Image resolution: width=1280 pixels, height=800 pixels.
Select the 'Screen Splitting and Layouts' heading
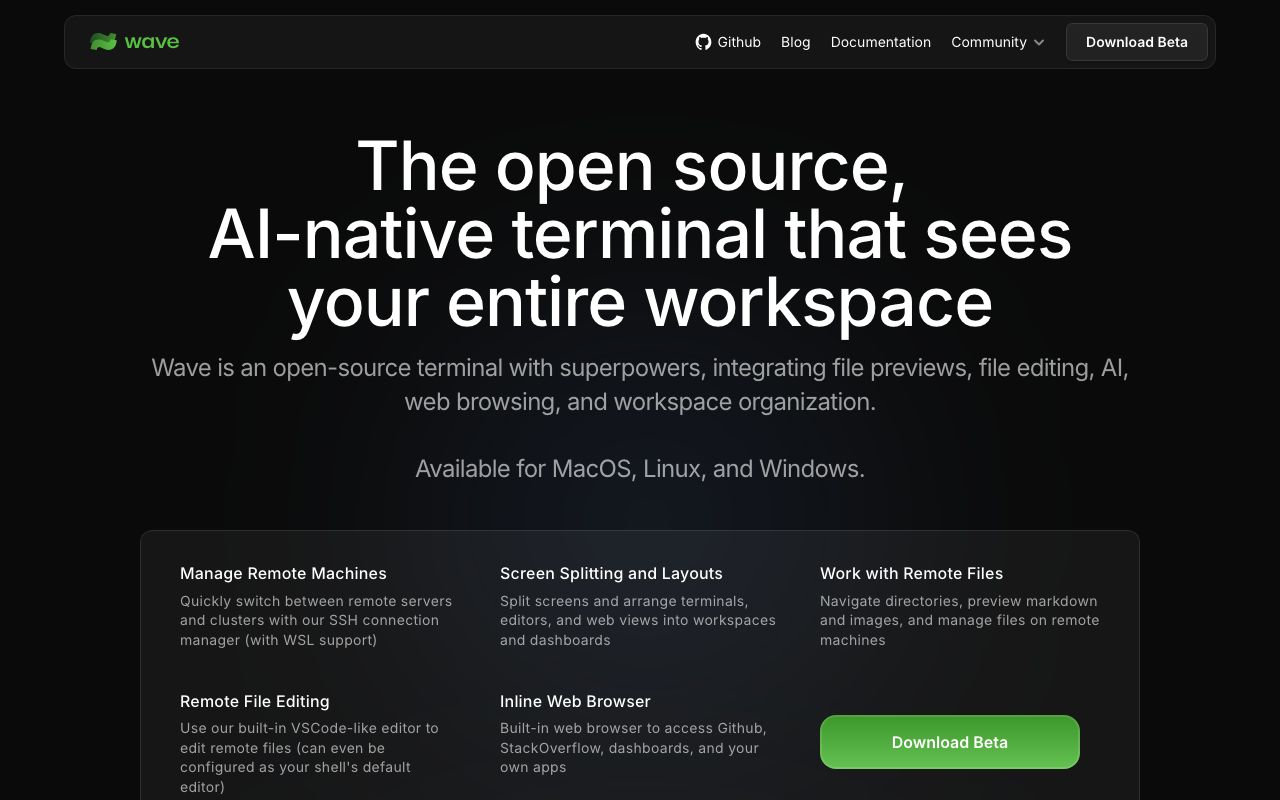[x=611, y=573]
